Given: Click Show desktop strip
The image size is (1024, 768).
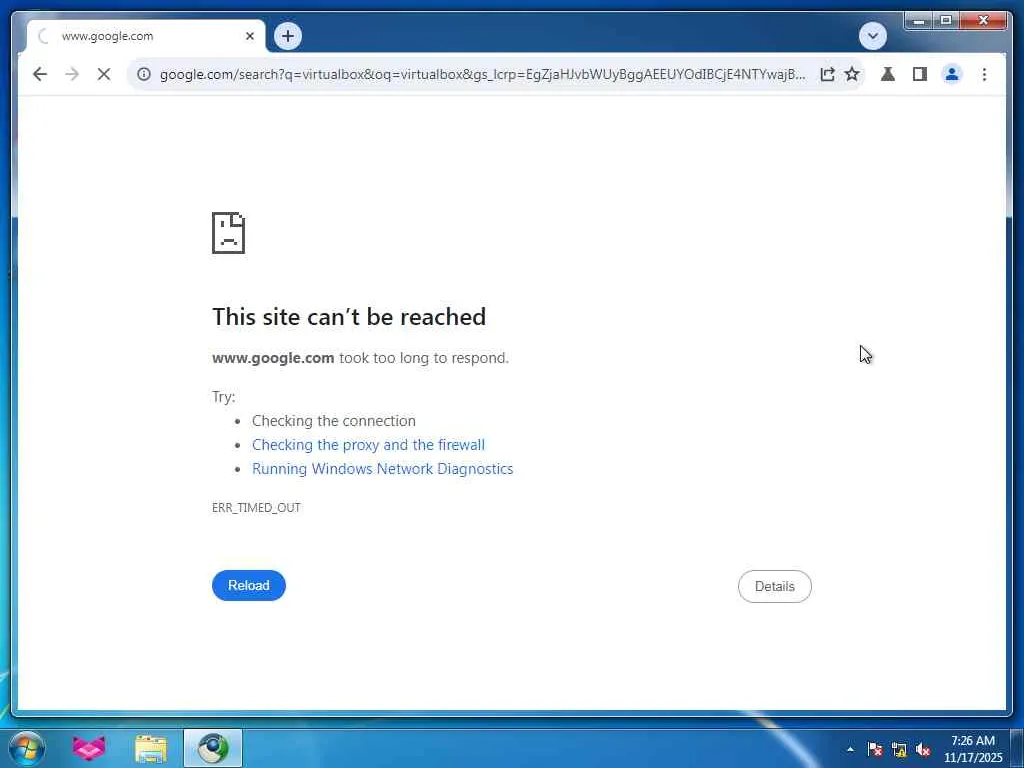Looking at the screenshot, I should coord(1017,748).
